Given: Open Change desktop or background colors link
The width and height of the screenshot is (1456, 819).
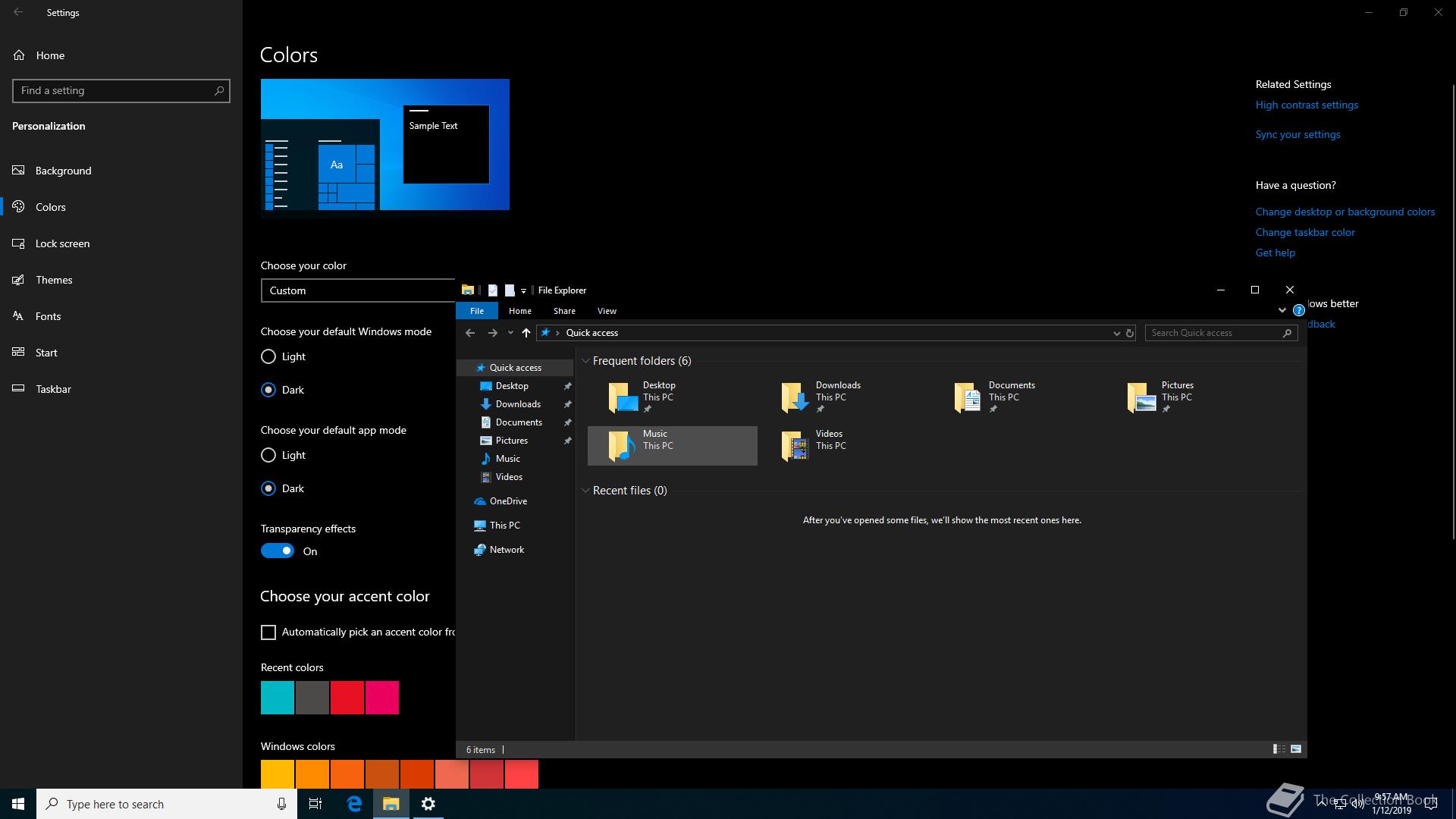Looking at the screenshot, I should (x=1345, y=212).
